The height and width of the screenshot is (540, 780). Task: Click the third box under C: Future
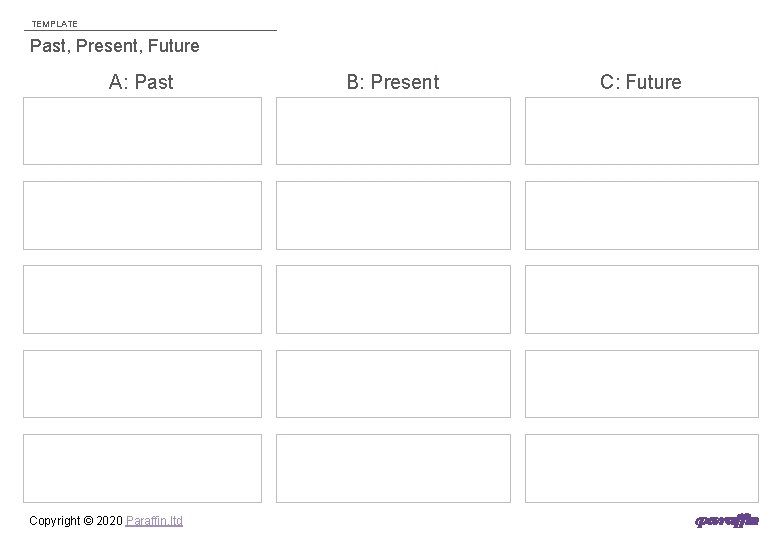tap(642, 299)
